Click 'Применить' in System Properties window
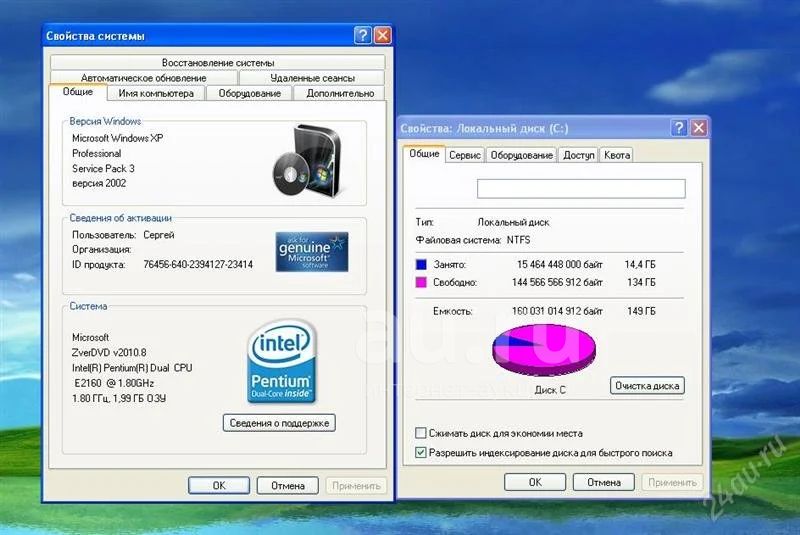 [x=356, y=486]
